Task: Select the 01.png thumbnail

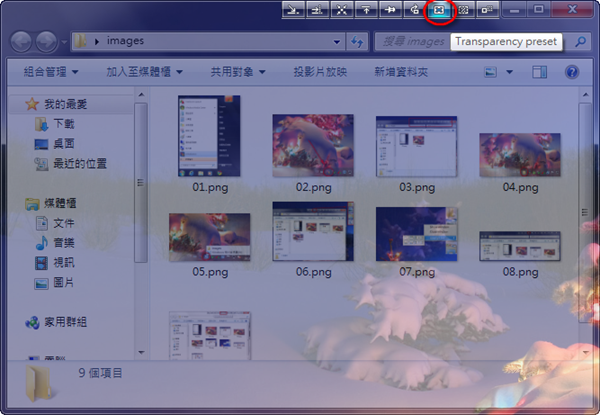Action: pos(209,136)
